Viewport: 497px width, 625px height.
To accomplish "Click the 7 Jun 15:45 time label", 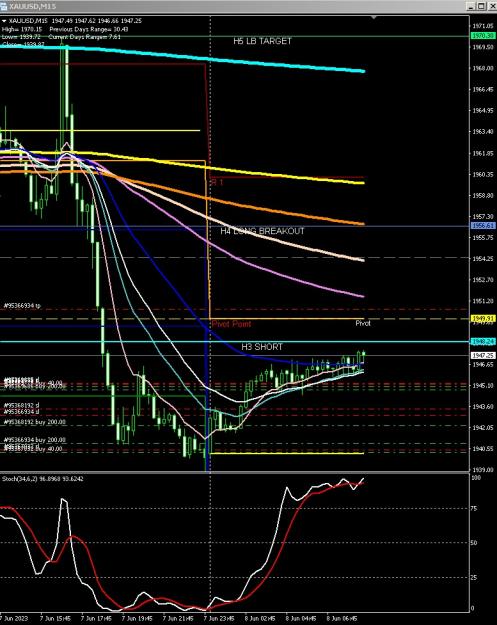I will pos(55,618).
